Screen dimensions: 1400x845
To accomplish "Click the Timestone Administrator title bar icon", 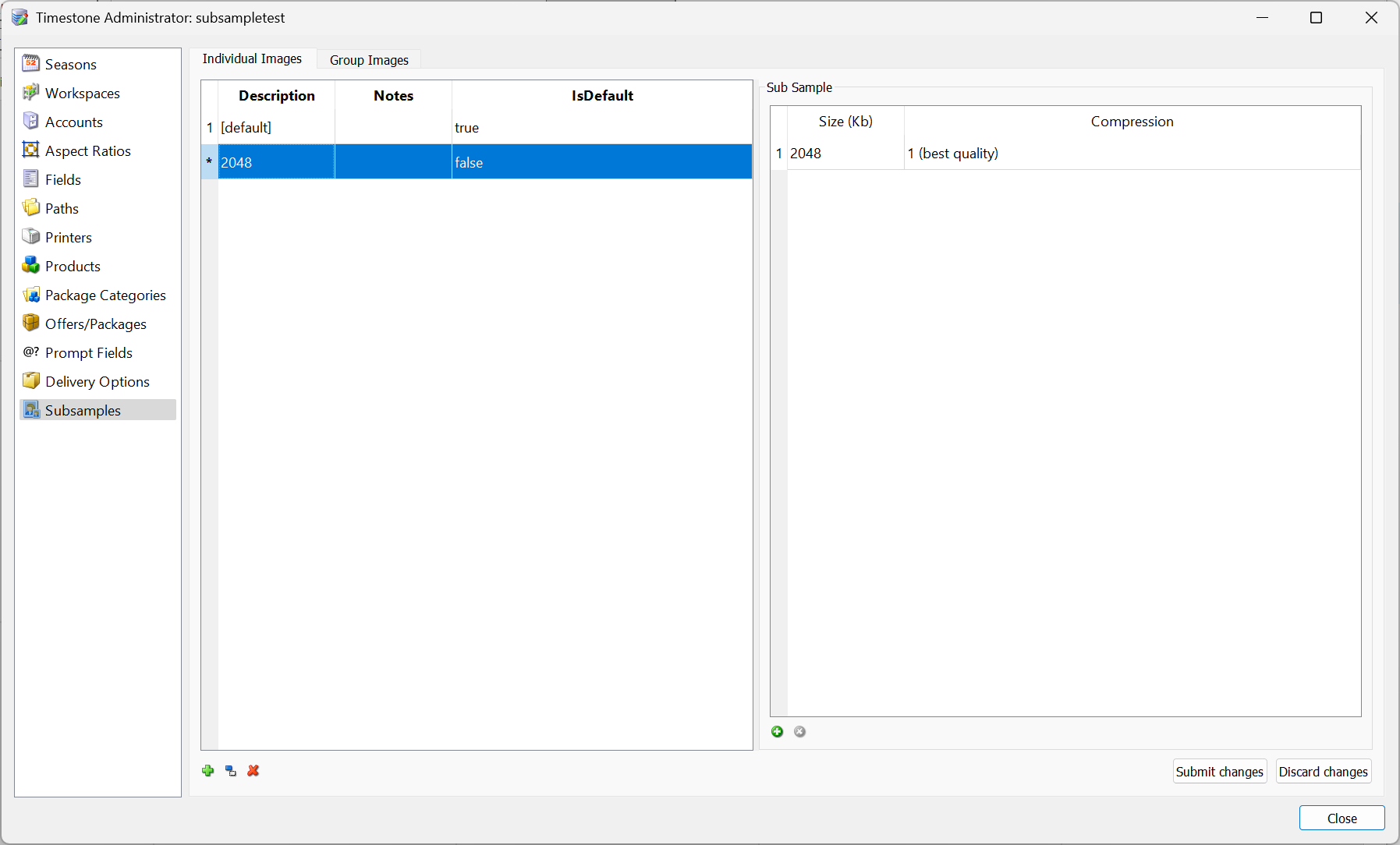I will (19, 17).
